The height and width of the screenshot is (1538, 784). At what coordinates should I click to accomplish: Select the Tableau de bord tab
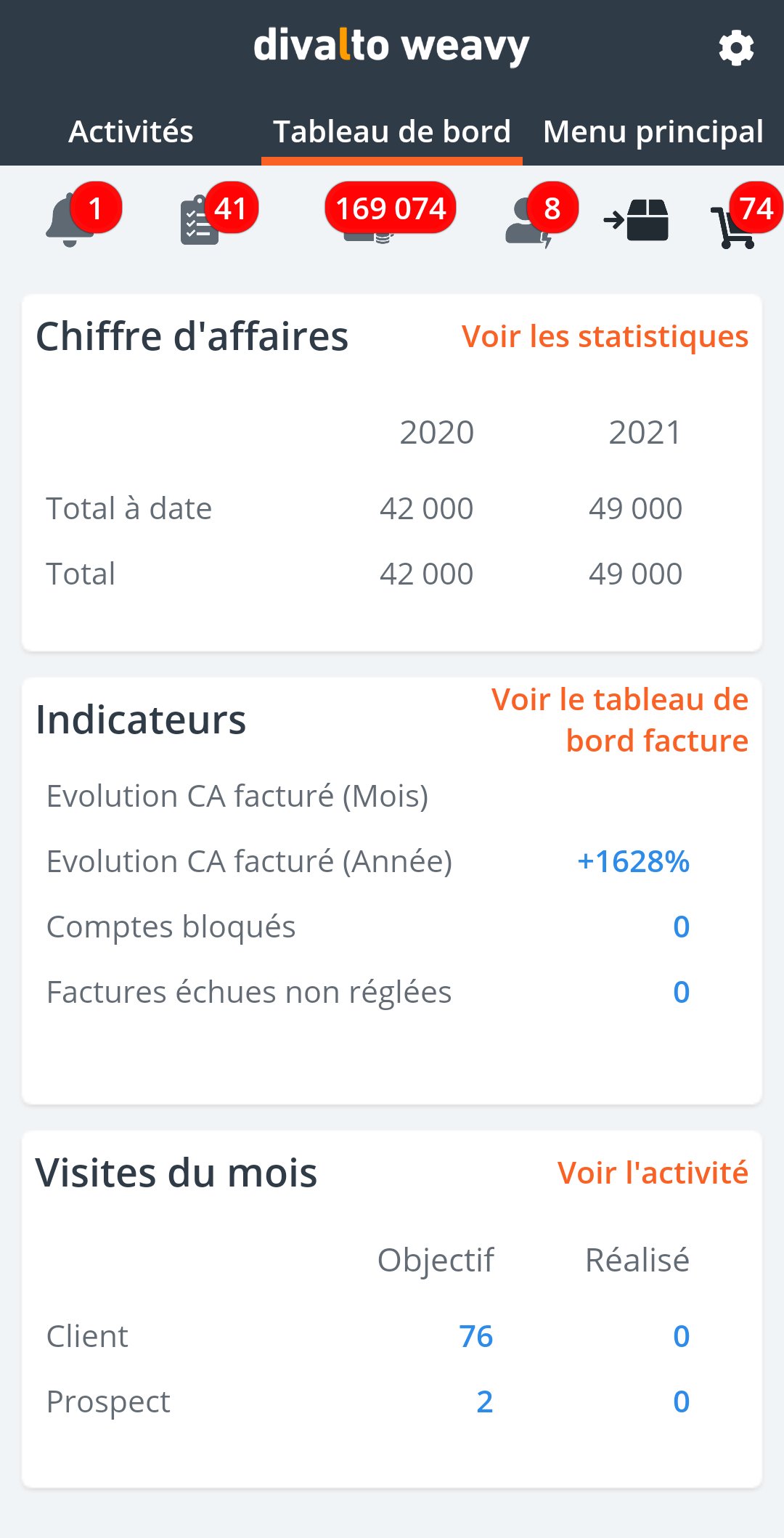[x=392, y=131]
